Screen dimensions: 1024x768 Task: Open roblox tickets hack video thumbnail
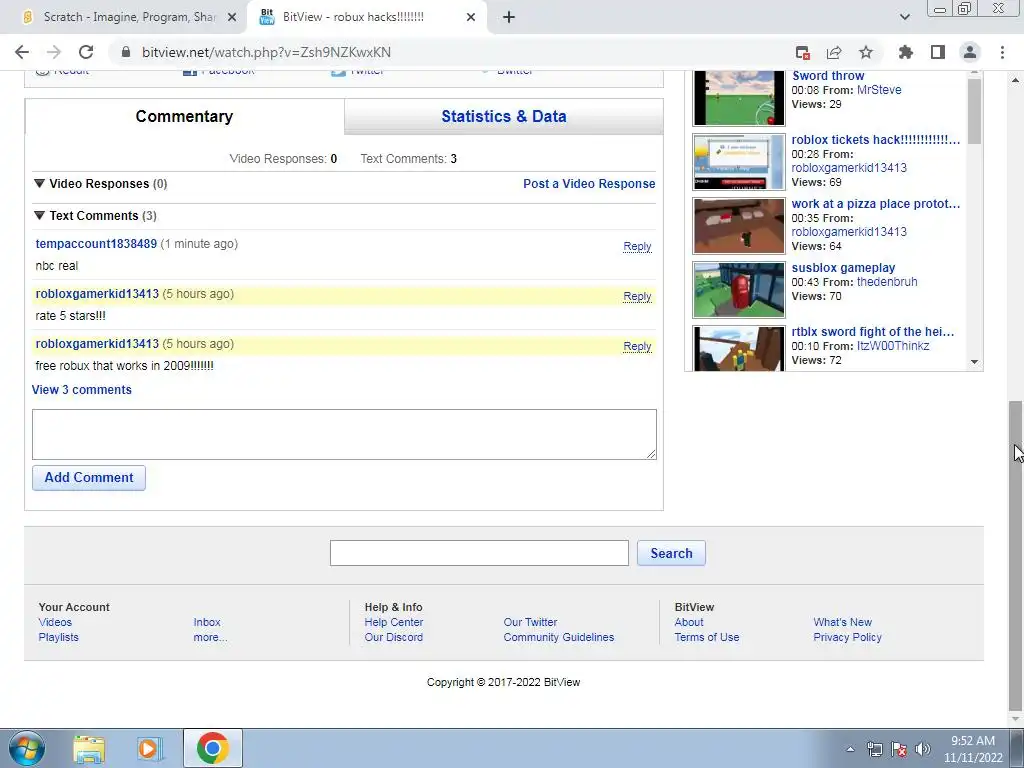pos(739,161)
